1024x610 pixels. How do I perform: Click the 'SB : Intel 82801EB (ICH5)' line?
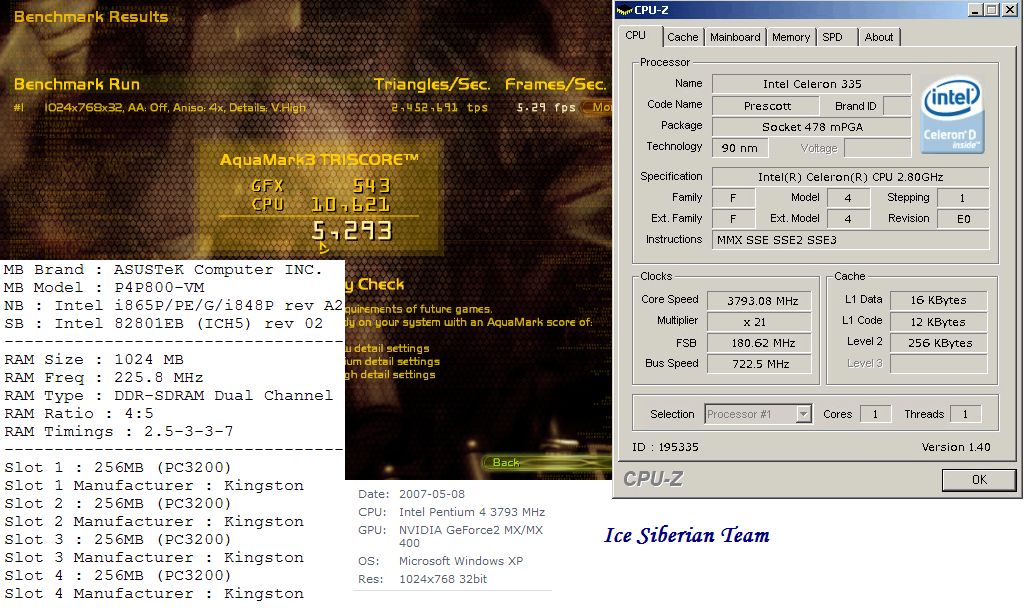click(163, 324)
